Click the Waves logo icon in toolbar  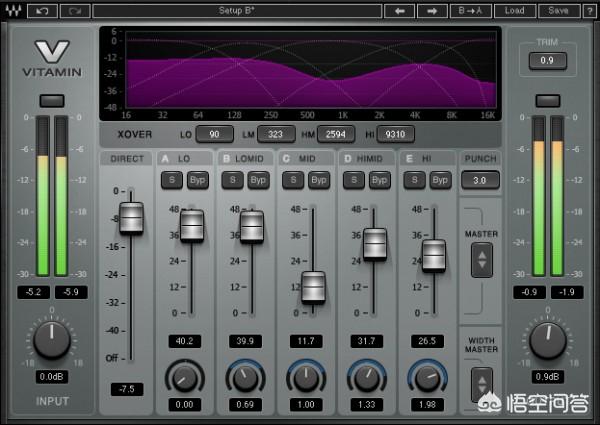pos(13,10)
